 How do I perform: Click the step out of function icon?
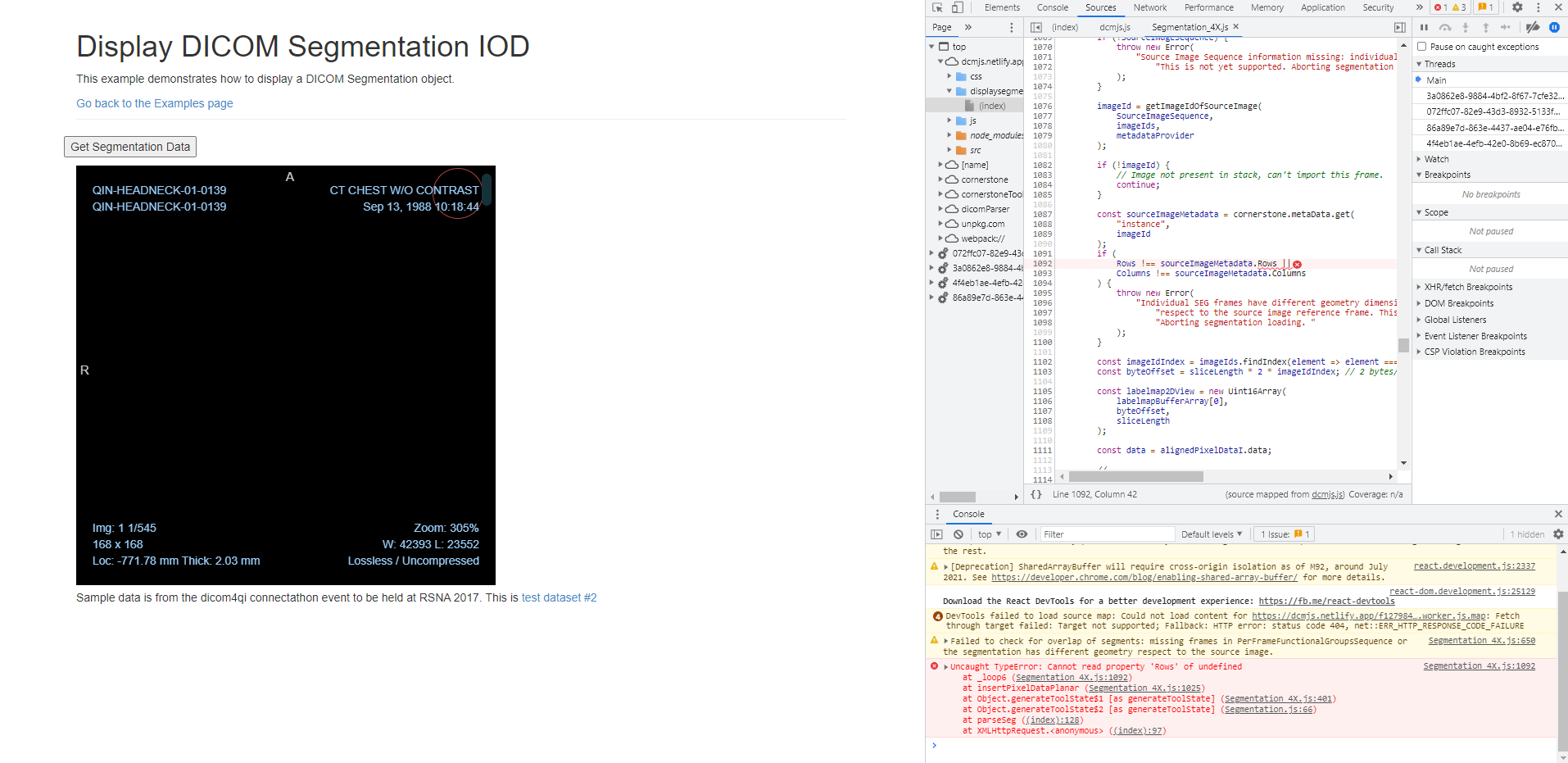pyautogui.click(x=1485, y=27)
